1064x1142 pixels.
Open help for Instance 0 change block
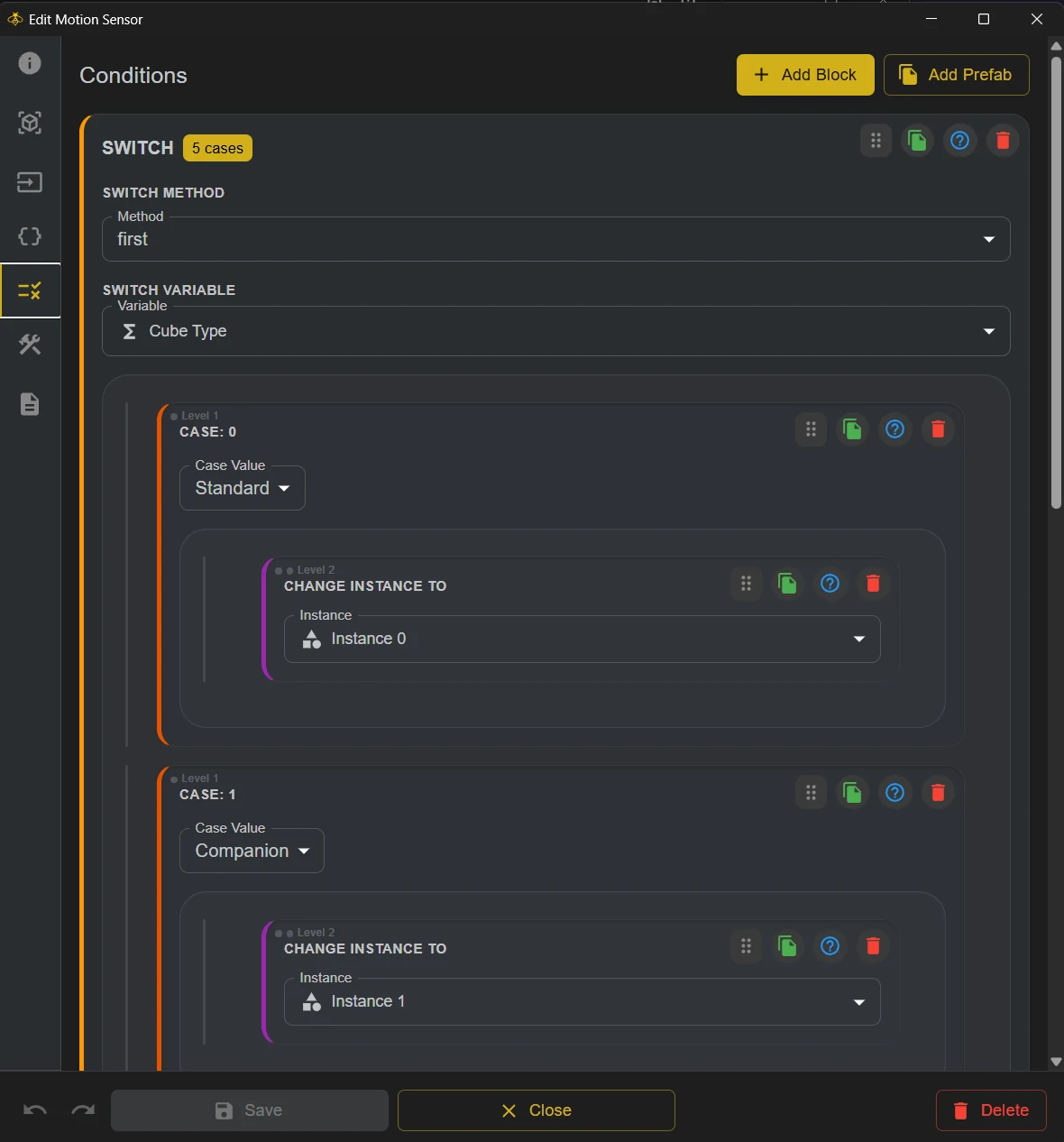(x=830, y=584)
